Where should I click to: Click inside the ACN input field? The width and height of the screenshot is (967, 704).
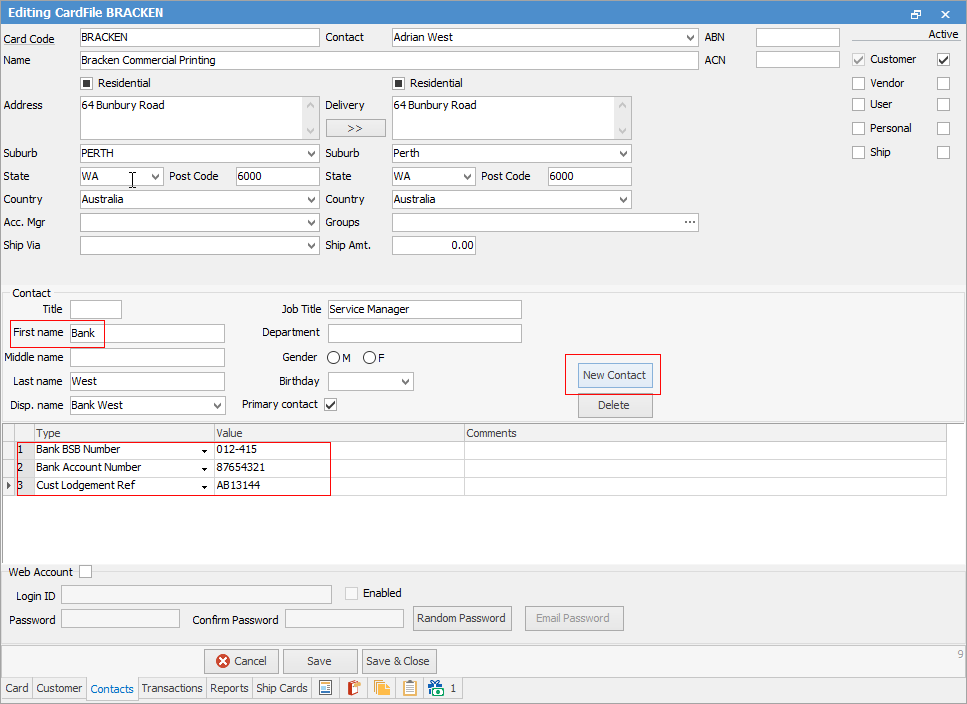[x=797, y=60]
